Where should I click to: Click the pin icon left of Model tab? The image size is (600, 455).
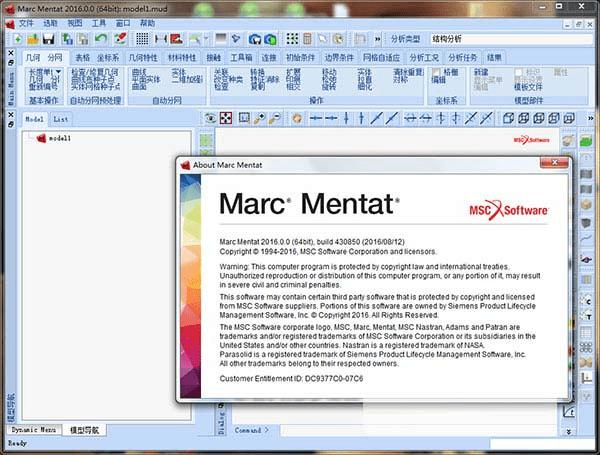[11, 124]
